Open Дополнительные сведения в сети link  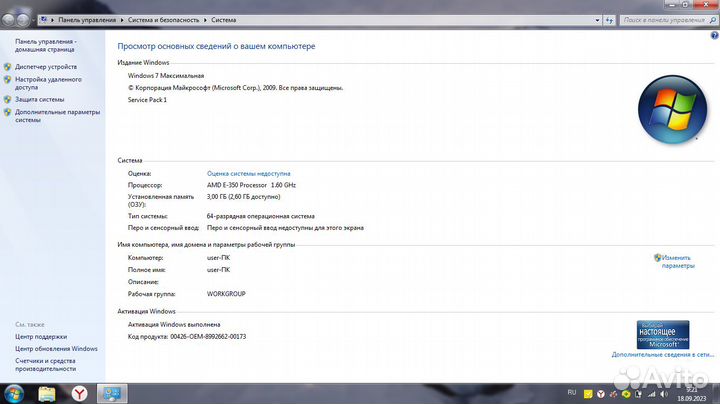pyautogui.click(x=663, y=354)
